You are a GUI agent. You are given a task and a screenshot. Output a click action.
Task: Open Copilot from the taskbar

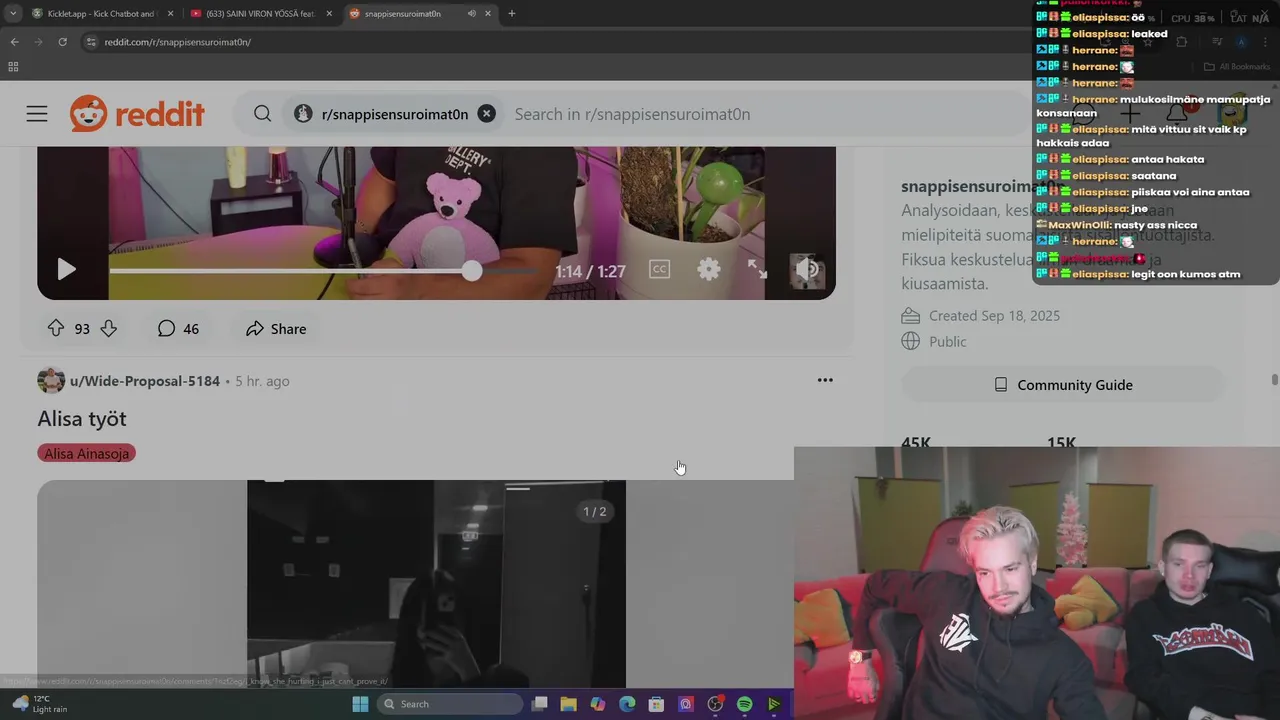point(598,704)
